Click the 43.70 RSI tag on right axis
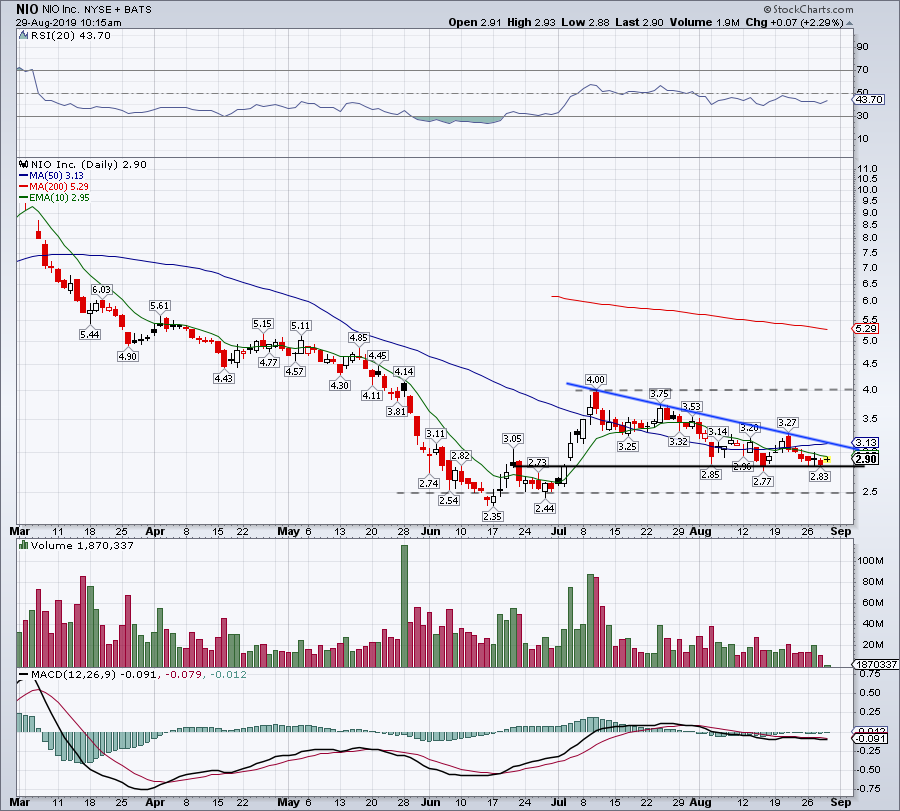 pyautogui.click(x=869, y=99)
